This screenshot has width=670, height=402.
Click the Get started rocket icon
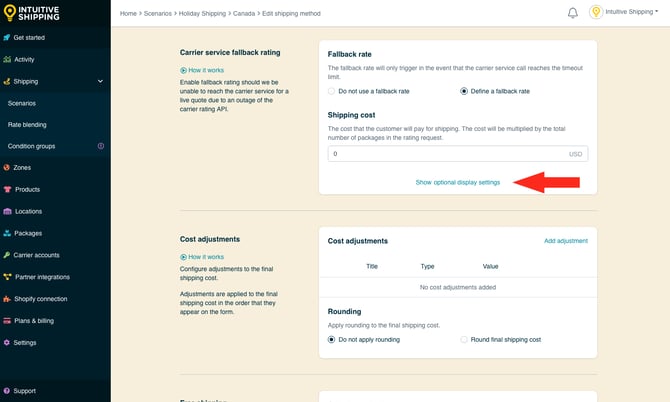pos(8,37)
